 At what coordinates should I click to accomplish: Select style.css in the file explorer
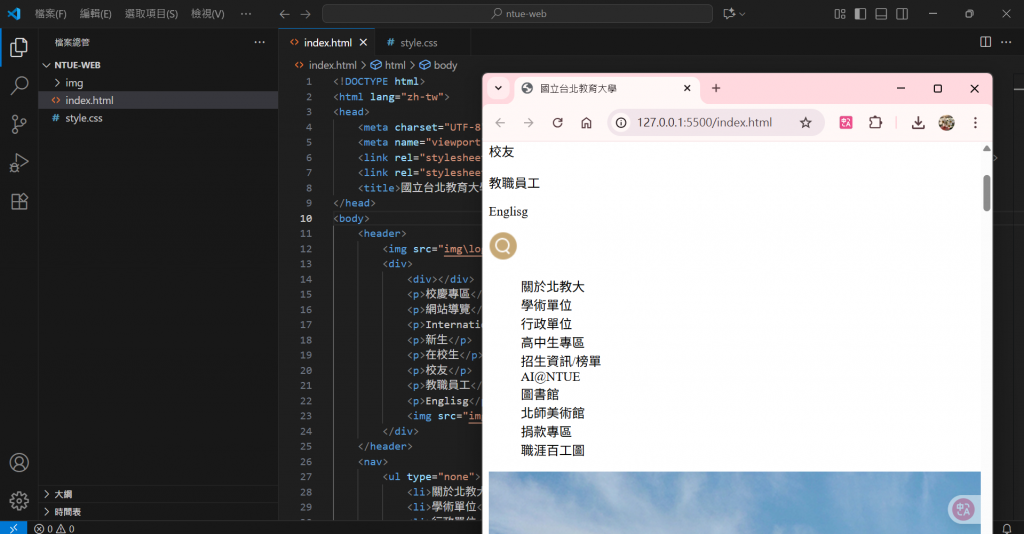pyautogui.click(x=159, y=118)
